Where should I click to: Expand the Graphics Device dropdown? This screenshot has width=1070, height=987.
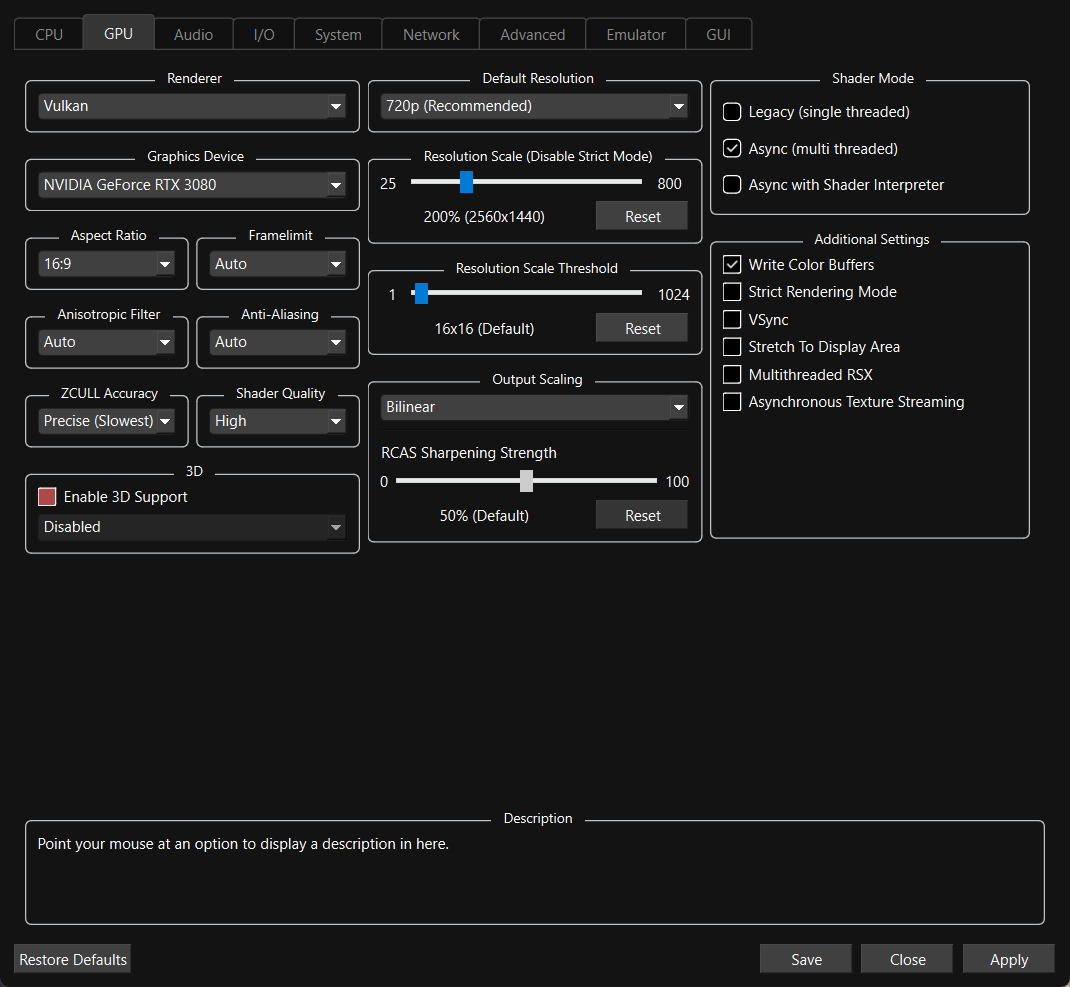click(192, 185)
